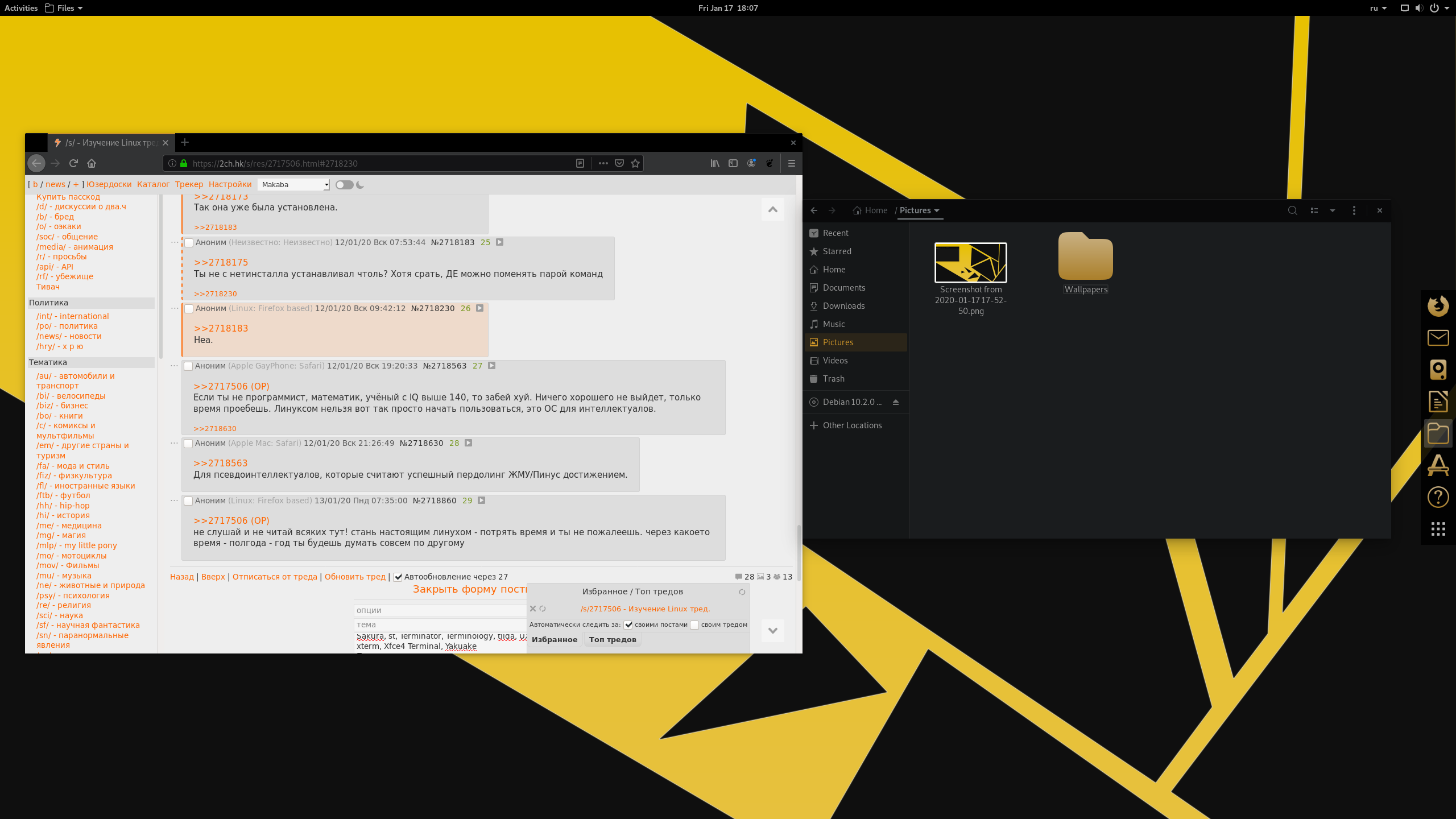
Task: Uncheck the Автообновление checkbox
Action: [398, 577]
